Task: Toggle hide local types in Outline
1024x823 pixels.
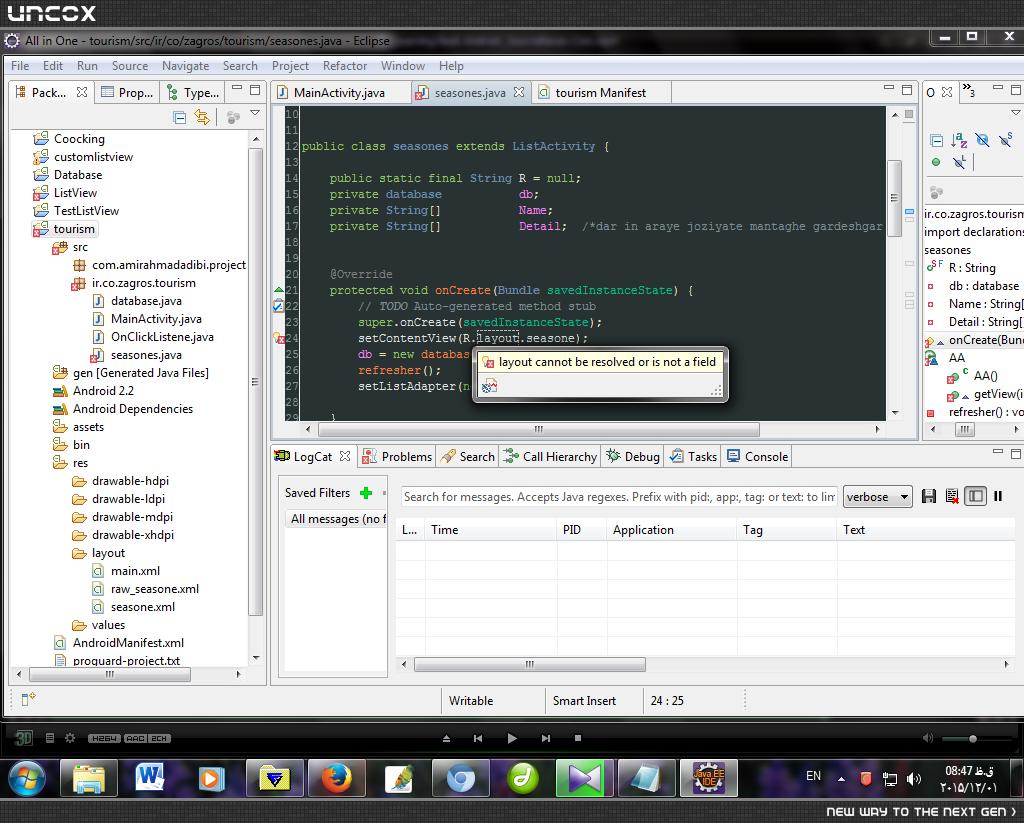Action: [x=959, y=162]
